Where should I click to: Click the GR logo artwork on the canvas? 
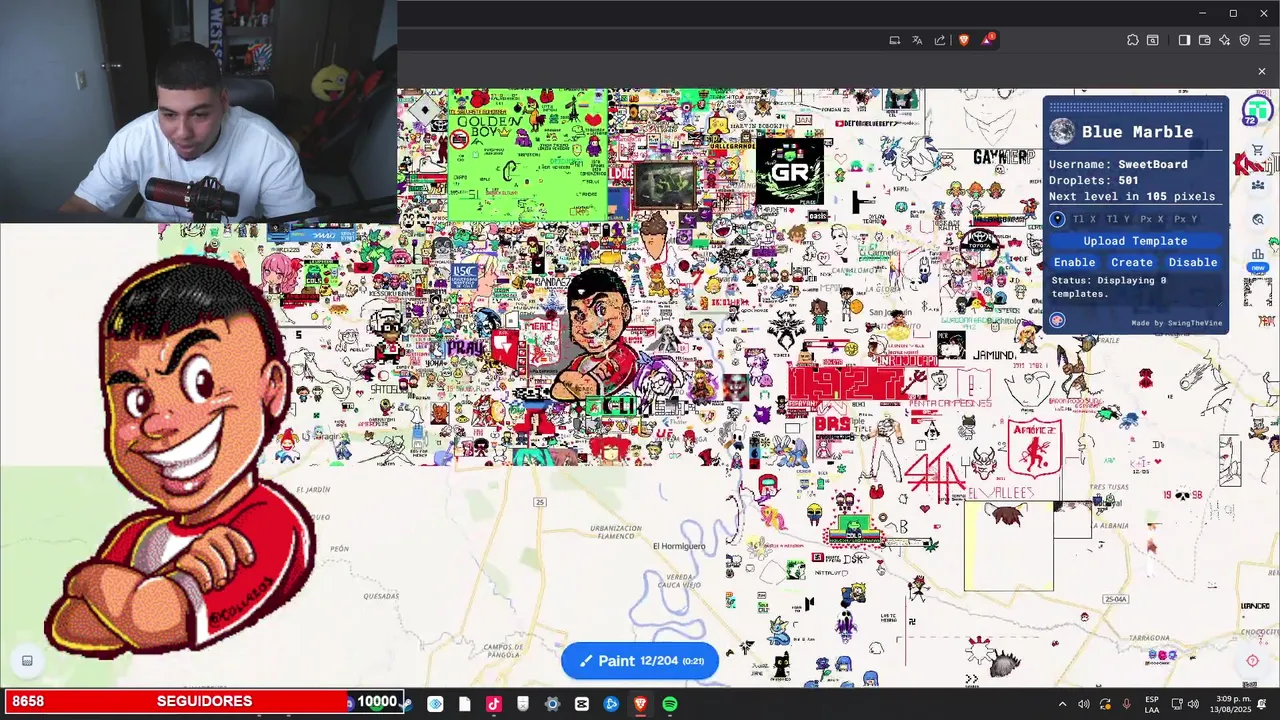(x=789, y=171)
